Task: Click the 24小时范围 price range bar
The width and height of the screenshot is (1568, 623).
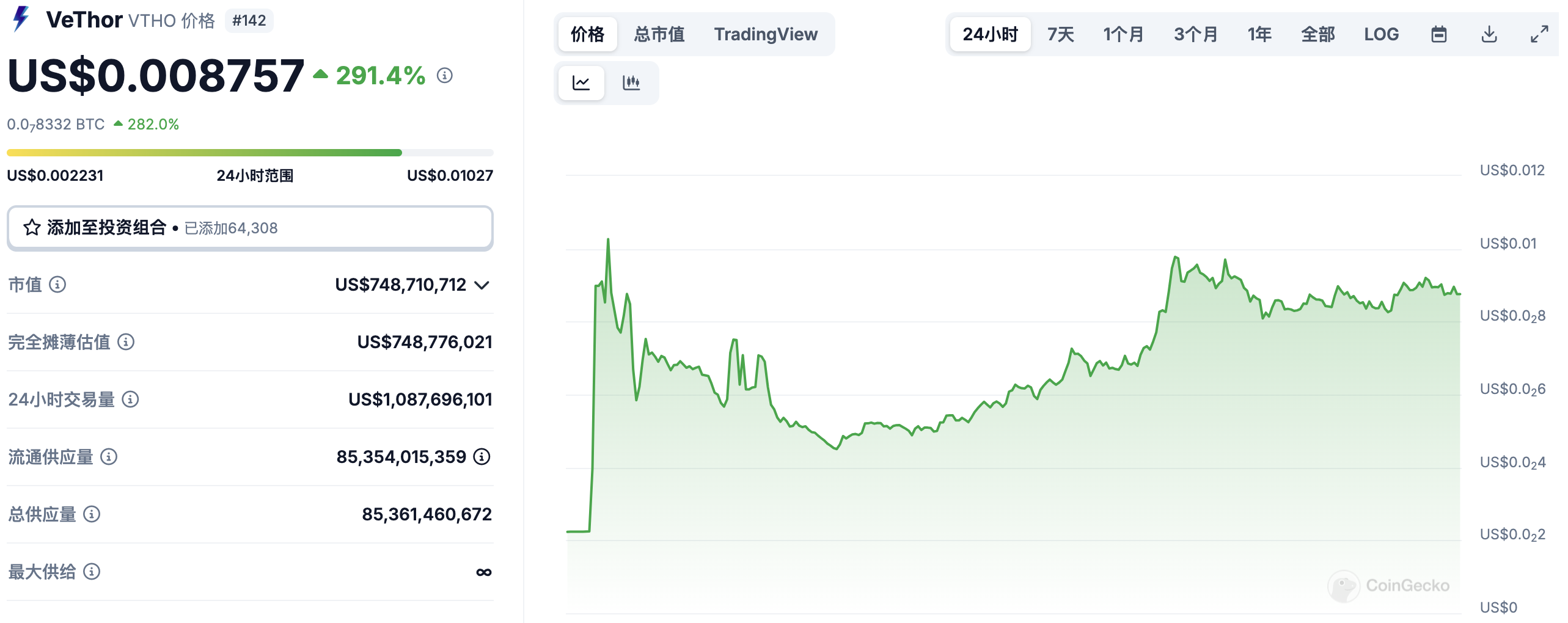Action: (250, 153)
